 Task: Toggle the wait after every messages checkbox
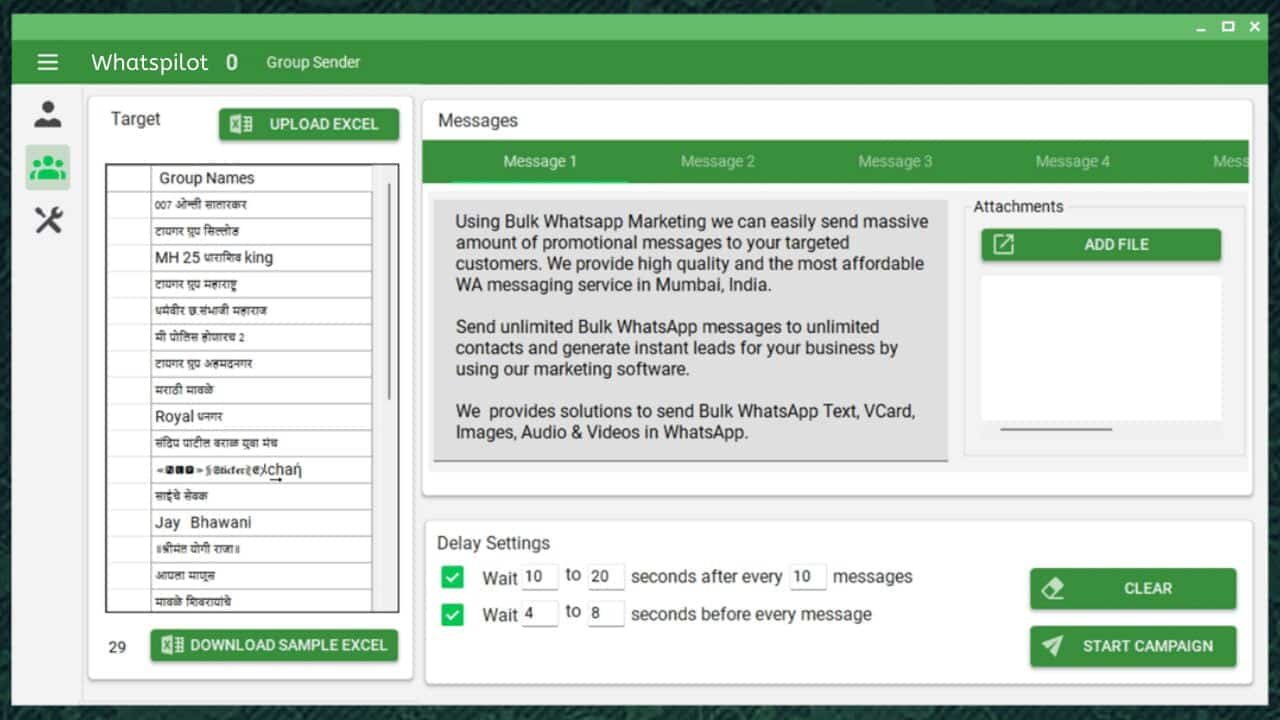(x=453, y=577)
